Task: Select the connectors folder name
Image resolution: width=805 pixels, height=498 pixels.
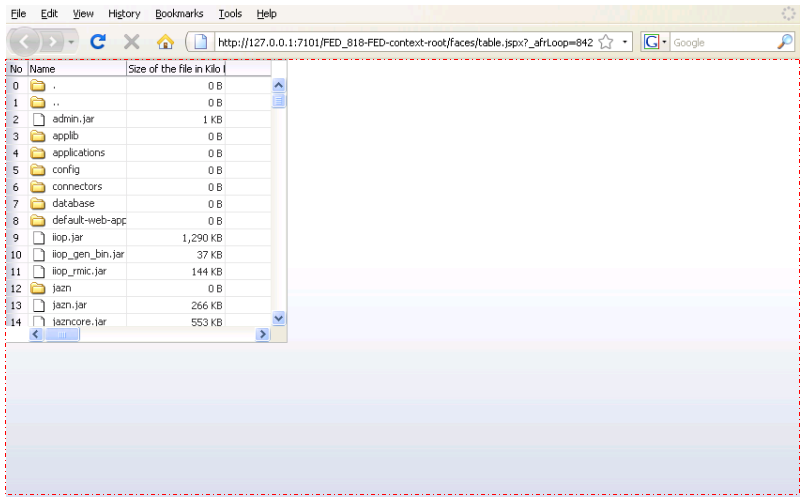Action: (x=77, y=187)
